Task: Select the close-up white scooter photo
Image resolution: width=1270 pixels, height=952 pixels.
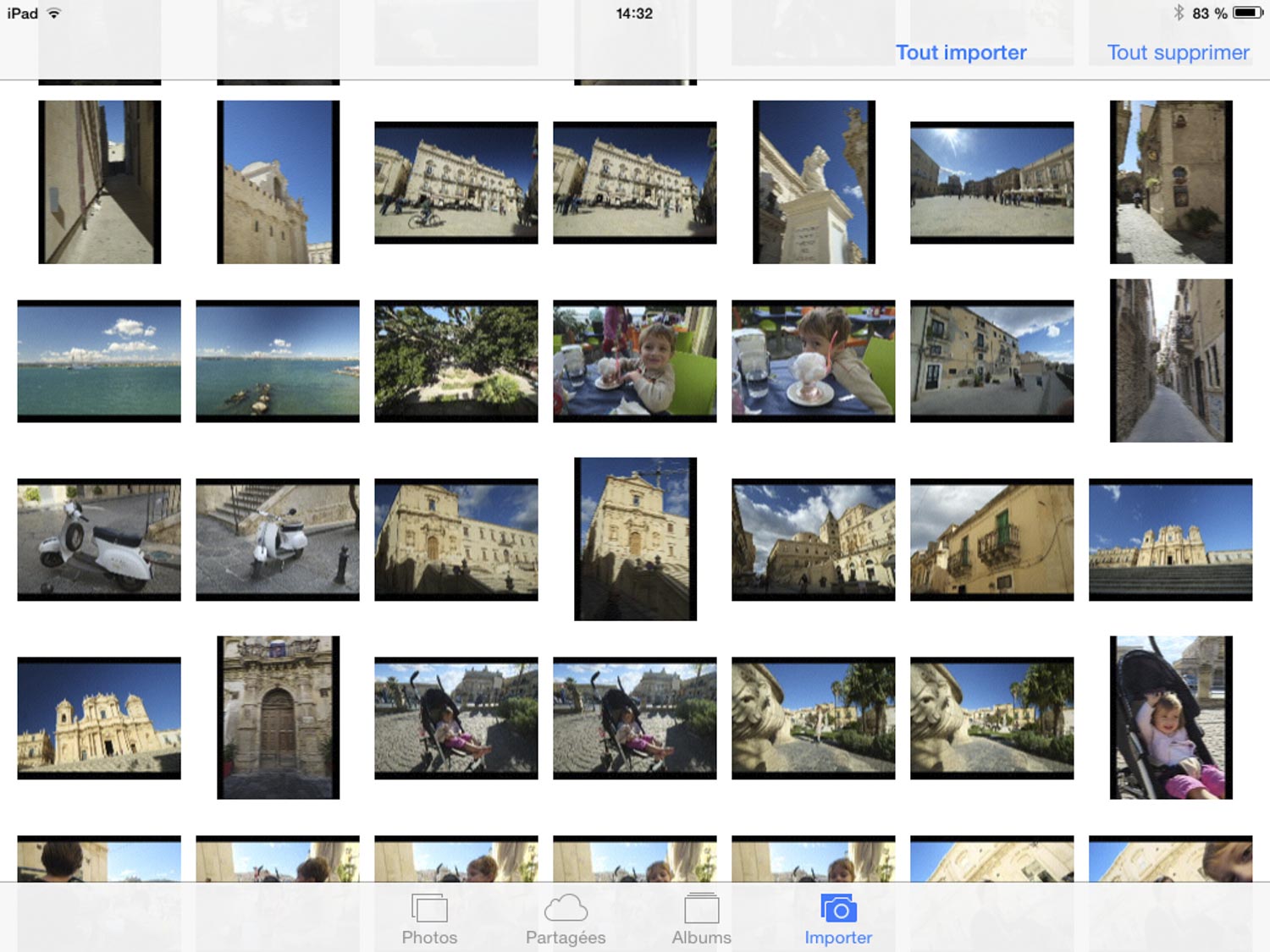Action: click(99, 540)
